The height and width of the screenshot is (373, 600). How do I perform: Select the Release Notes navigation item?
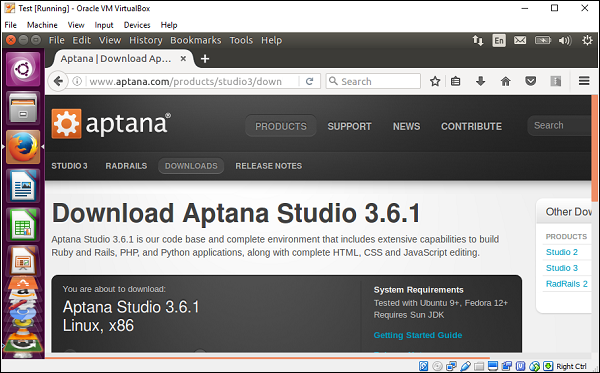point(269,166)
